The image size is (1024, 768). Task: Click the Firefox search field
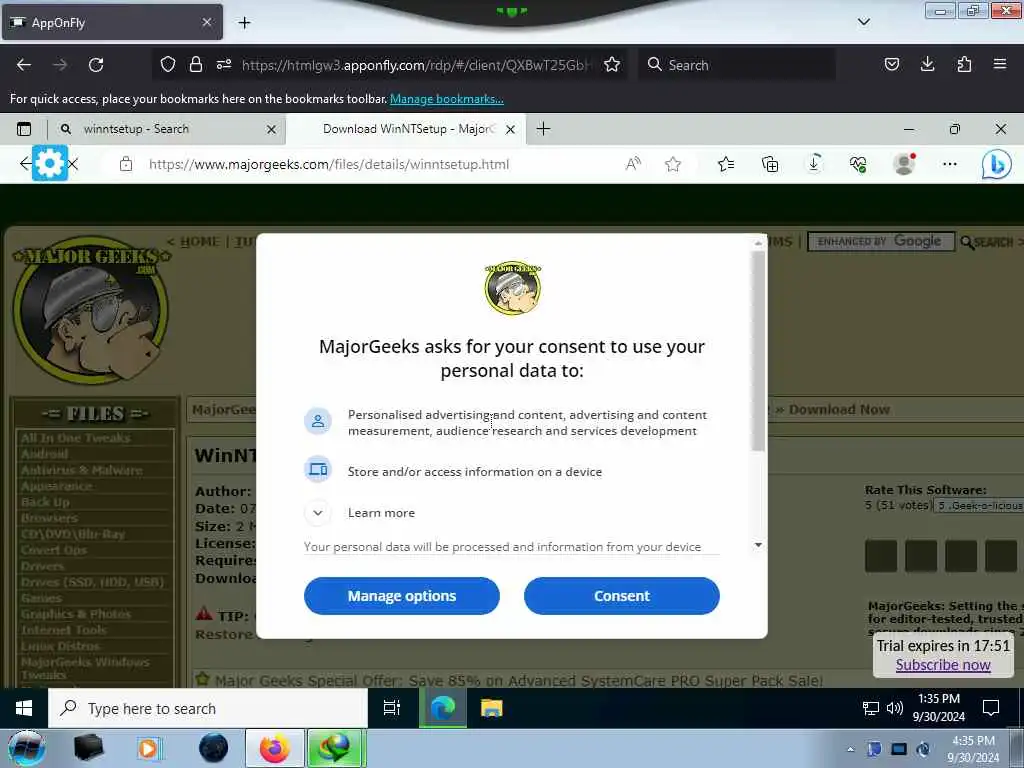pyautogui.click(x=737, y=65)
